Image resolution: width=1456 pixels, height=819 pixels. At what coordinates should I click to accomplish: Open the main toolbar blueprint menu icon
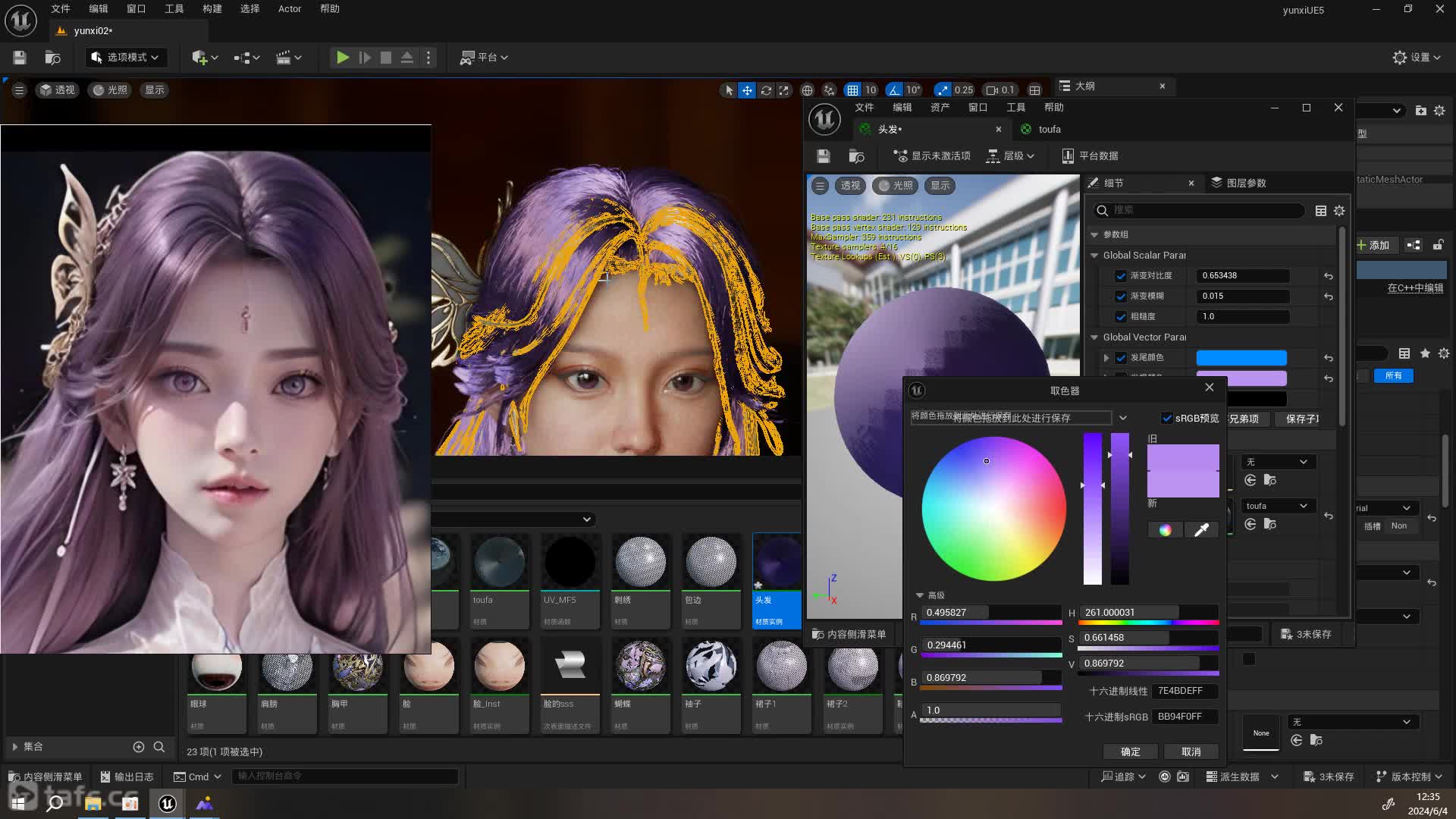pos(246,58)
